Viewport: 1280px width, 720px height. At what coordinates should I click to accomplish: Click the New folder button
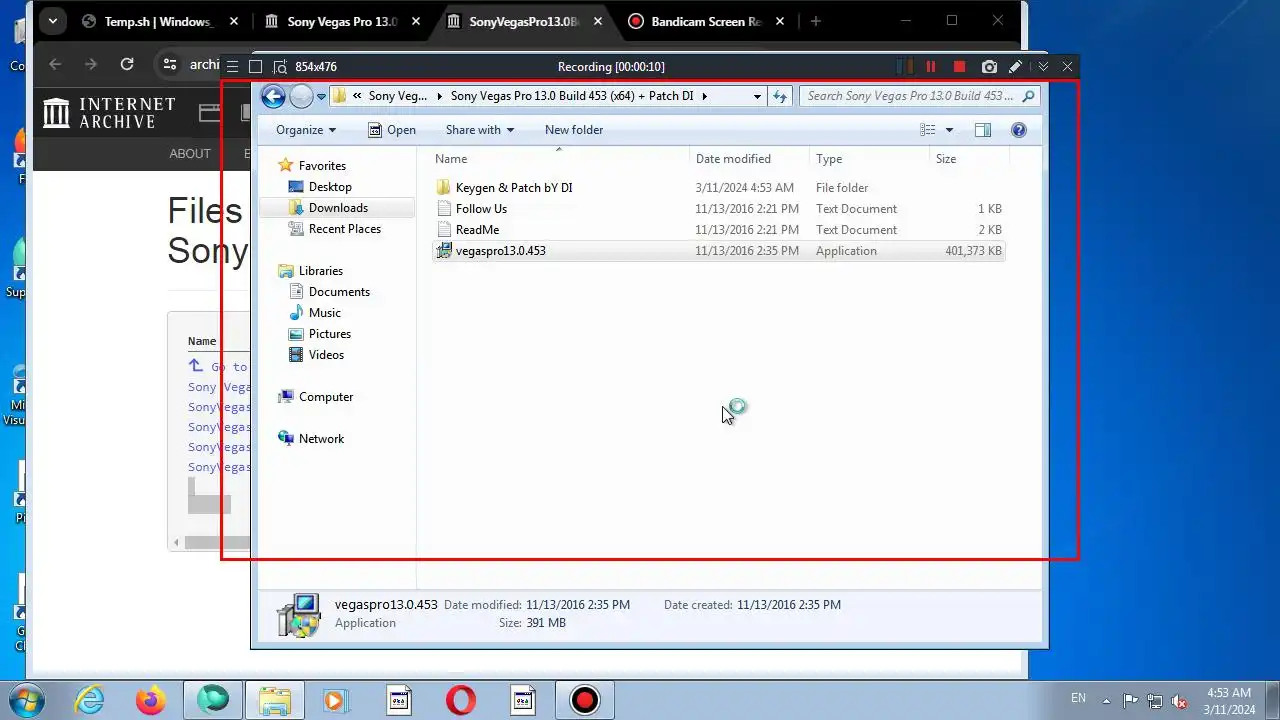[574, 130]
